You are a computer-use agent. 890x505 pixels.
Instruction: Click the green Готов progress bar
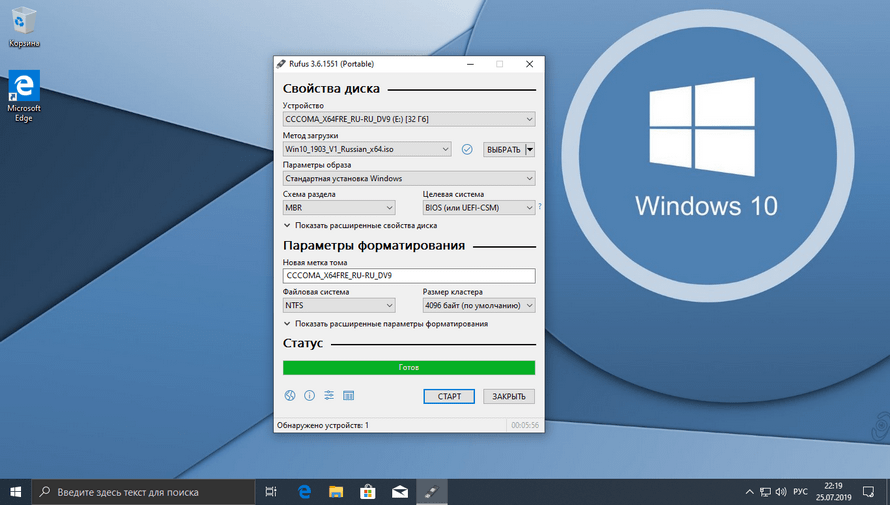pos(409,368)
